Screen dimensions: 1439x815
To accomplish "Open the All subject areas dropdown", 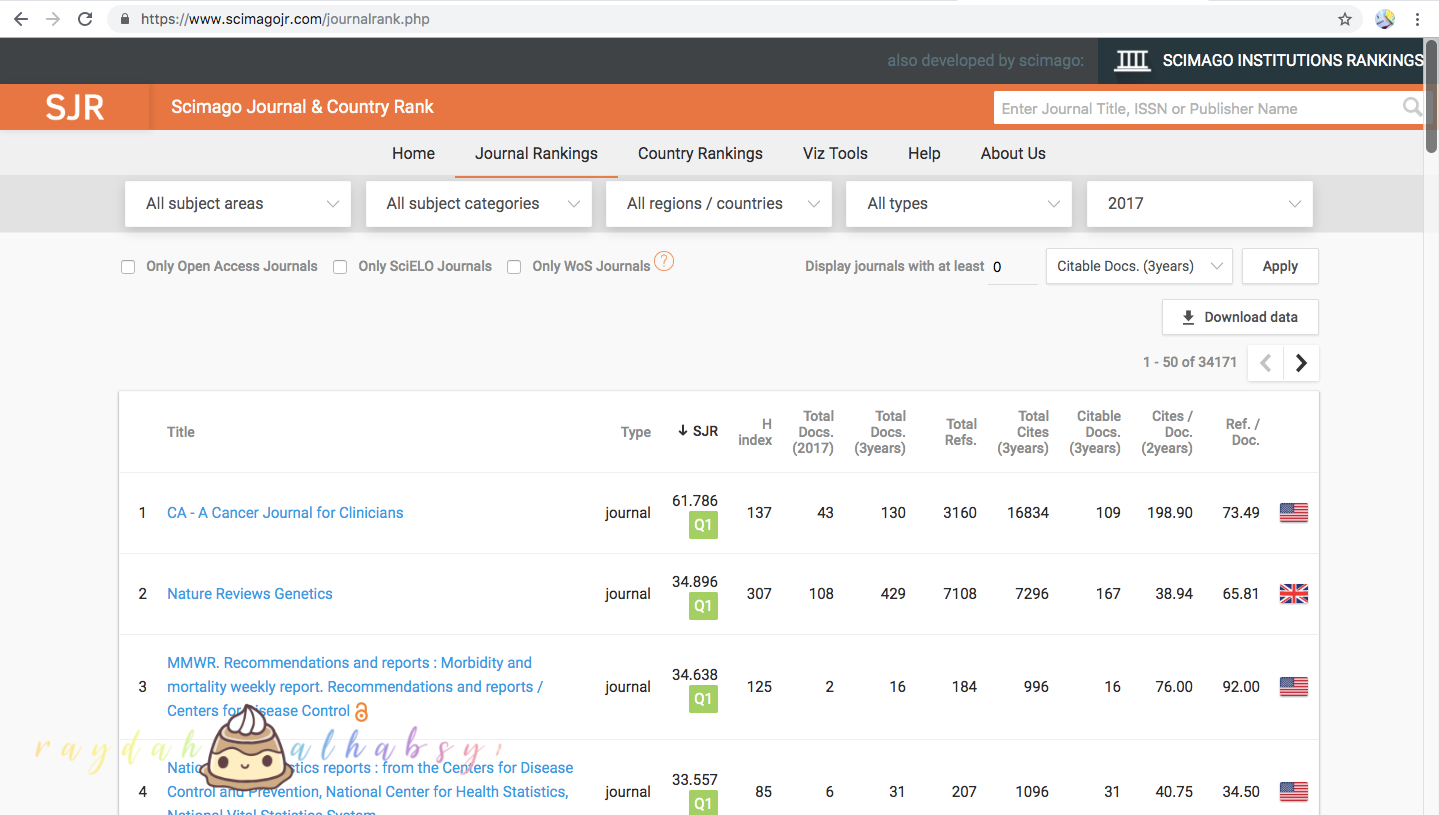I will (x=238, y=204).
